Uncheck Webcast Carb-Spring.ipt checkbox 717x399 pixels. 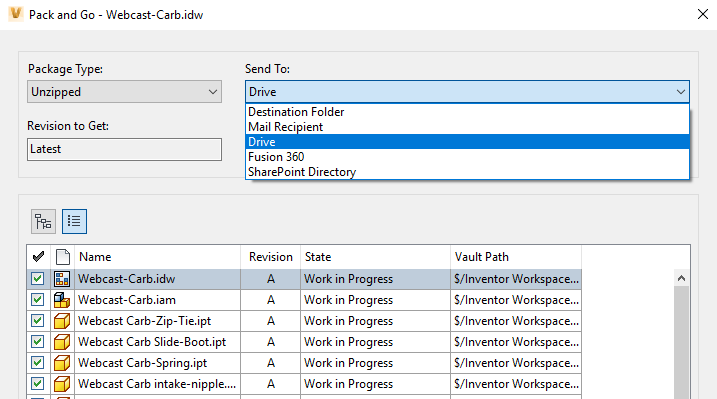click(37, 362)
